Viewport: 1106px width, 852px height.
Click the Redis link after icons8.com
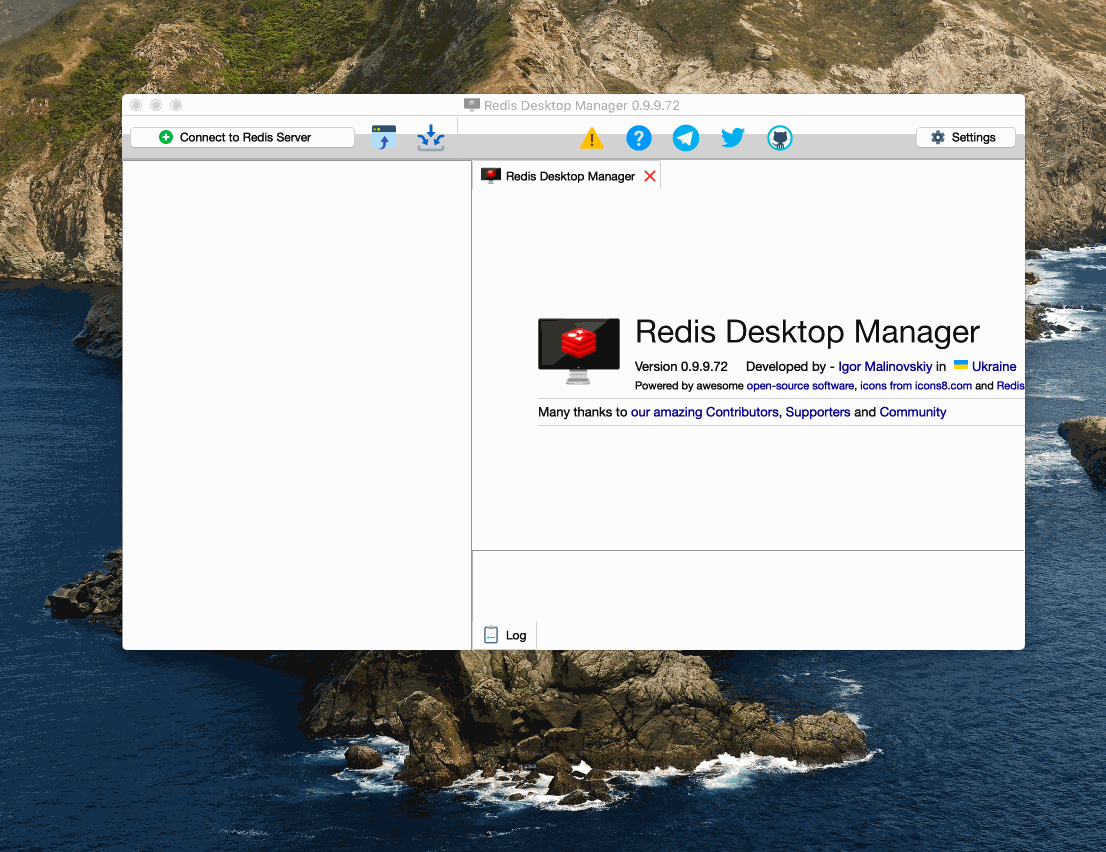[1010, 386]
